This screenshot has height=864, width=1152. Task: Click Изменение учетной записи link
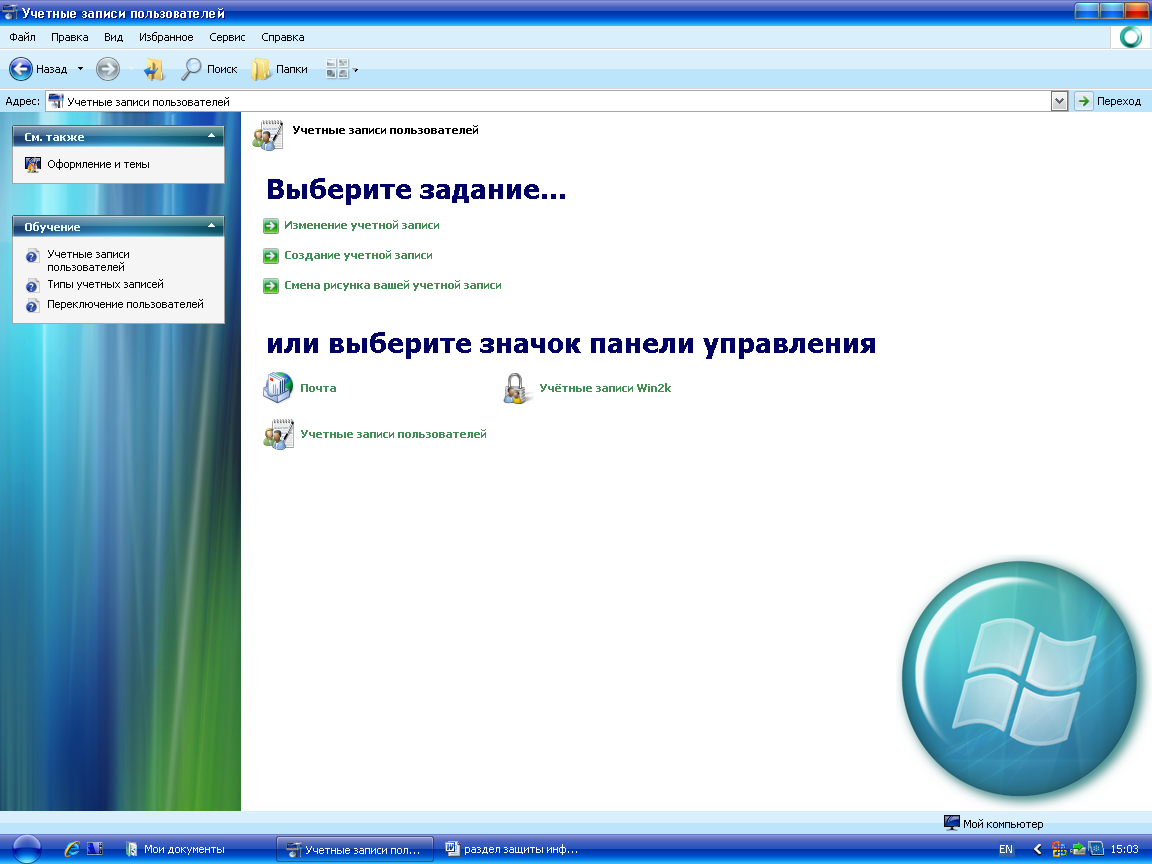pyautogui.click(x=361, y=226)
